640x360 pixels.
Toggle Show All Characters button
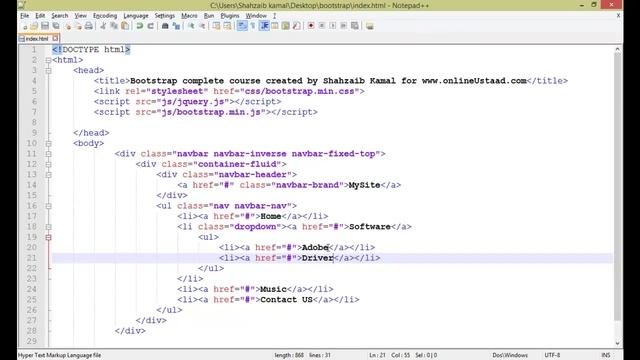point(253,26)
